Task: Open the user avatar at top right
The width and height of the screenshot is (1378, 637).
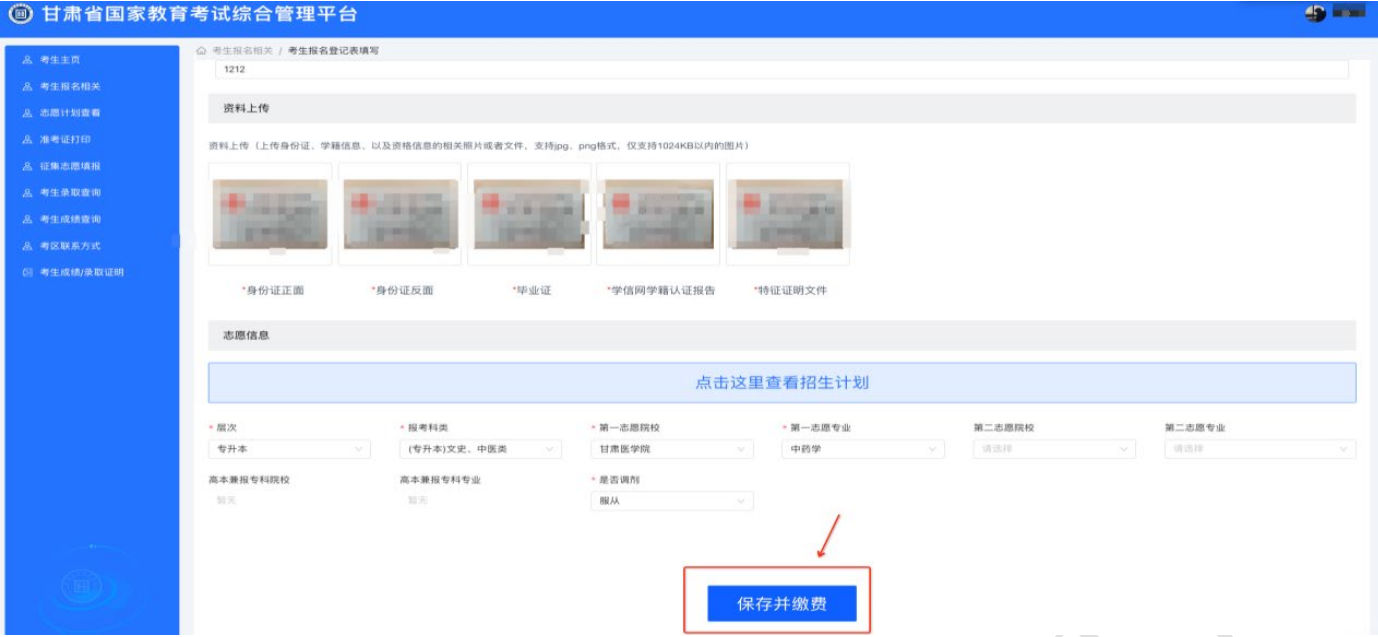Action: pos(1316,13)
